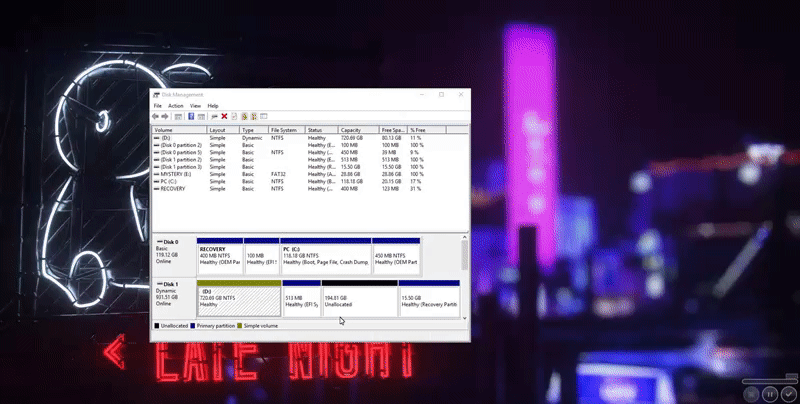Click the 720.69 GB capacity cell
800x404 pixels.
(x=352, y=138)
